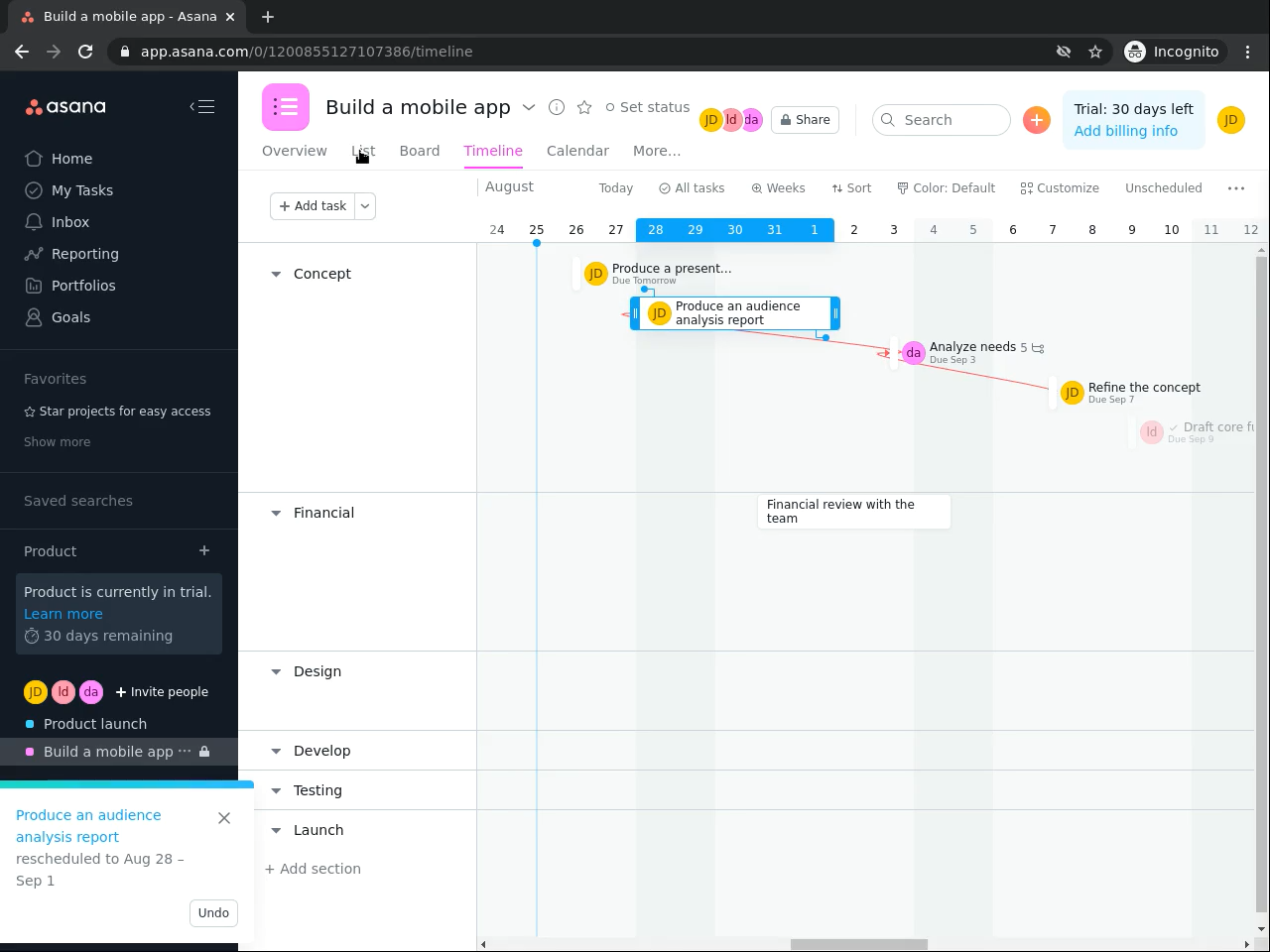
Task: Click Invite people in sidebar
Action: (x=162, y=692)
